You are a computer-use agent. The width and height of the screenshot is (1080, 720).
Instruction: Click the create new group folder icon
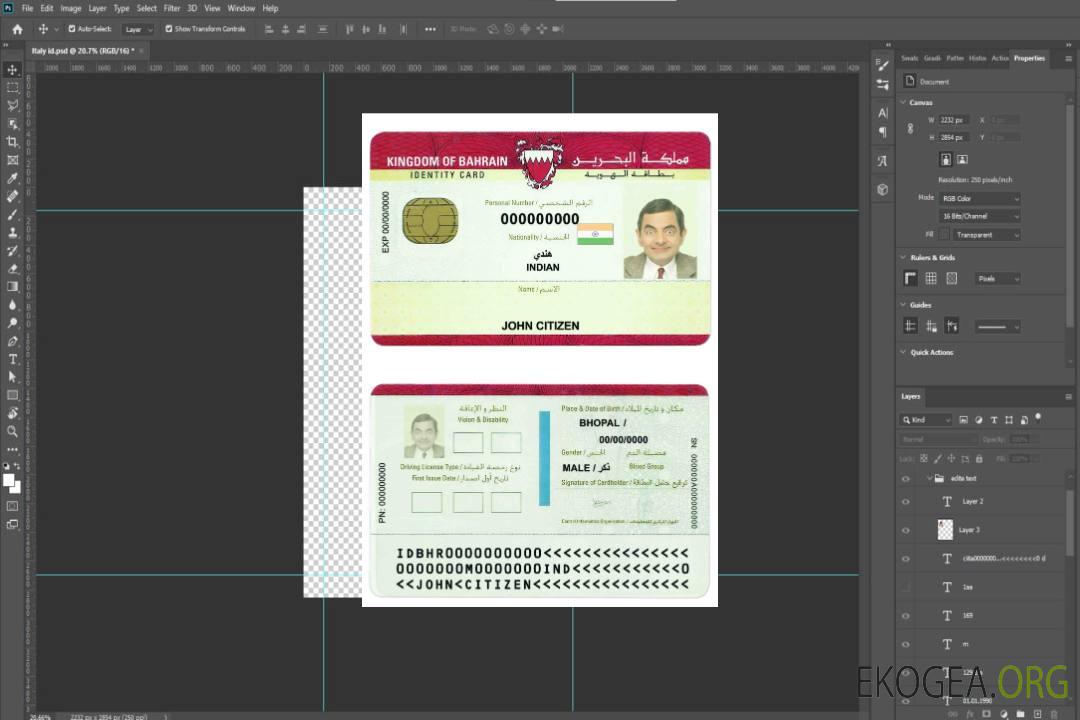click(x=1020, y=714)
